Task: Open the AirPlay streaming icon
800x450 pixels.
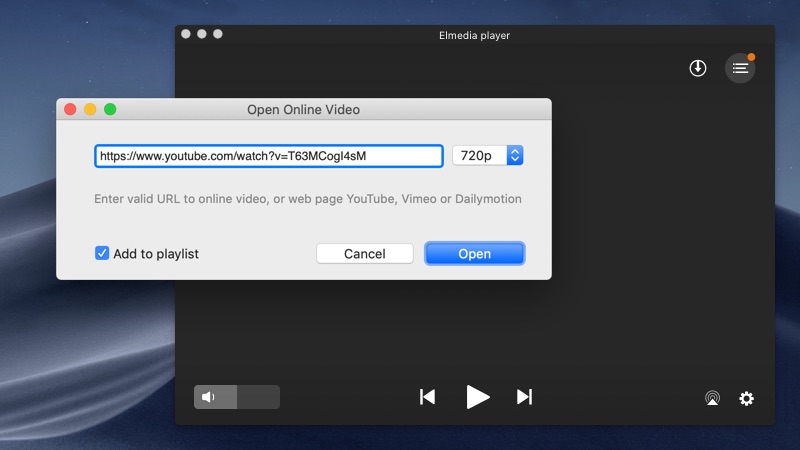Action: (x=711, y=398)
